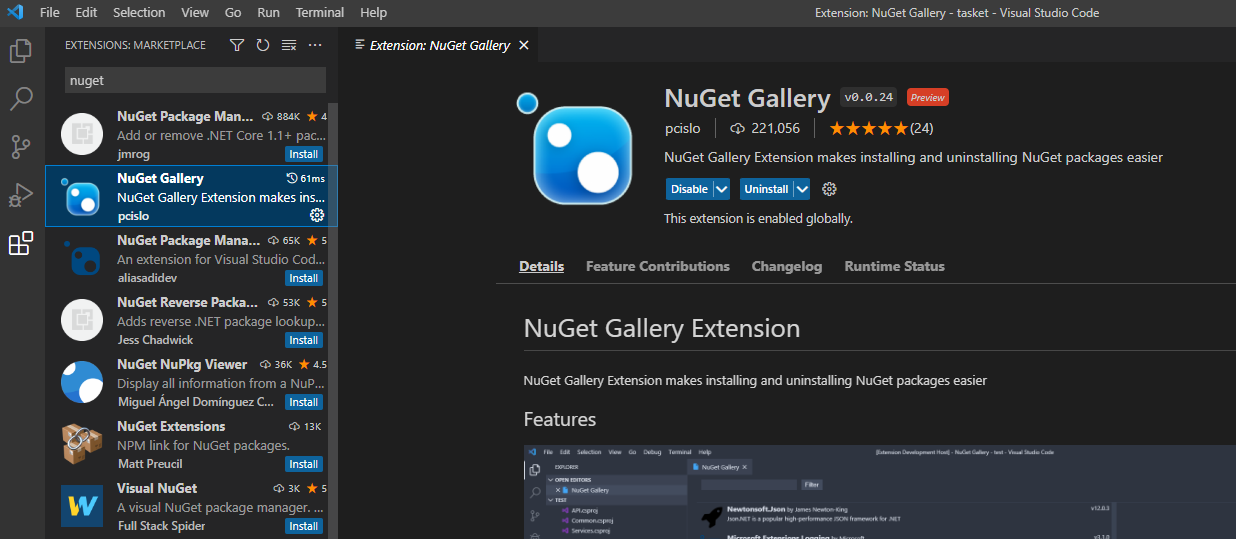Switch to the Runtime Status tab

(x=894, y=266)
